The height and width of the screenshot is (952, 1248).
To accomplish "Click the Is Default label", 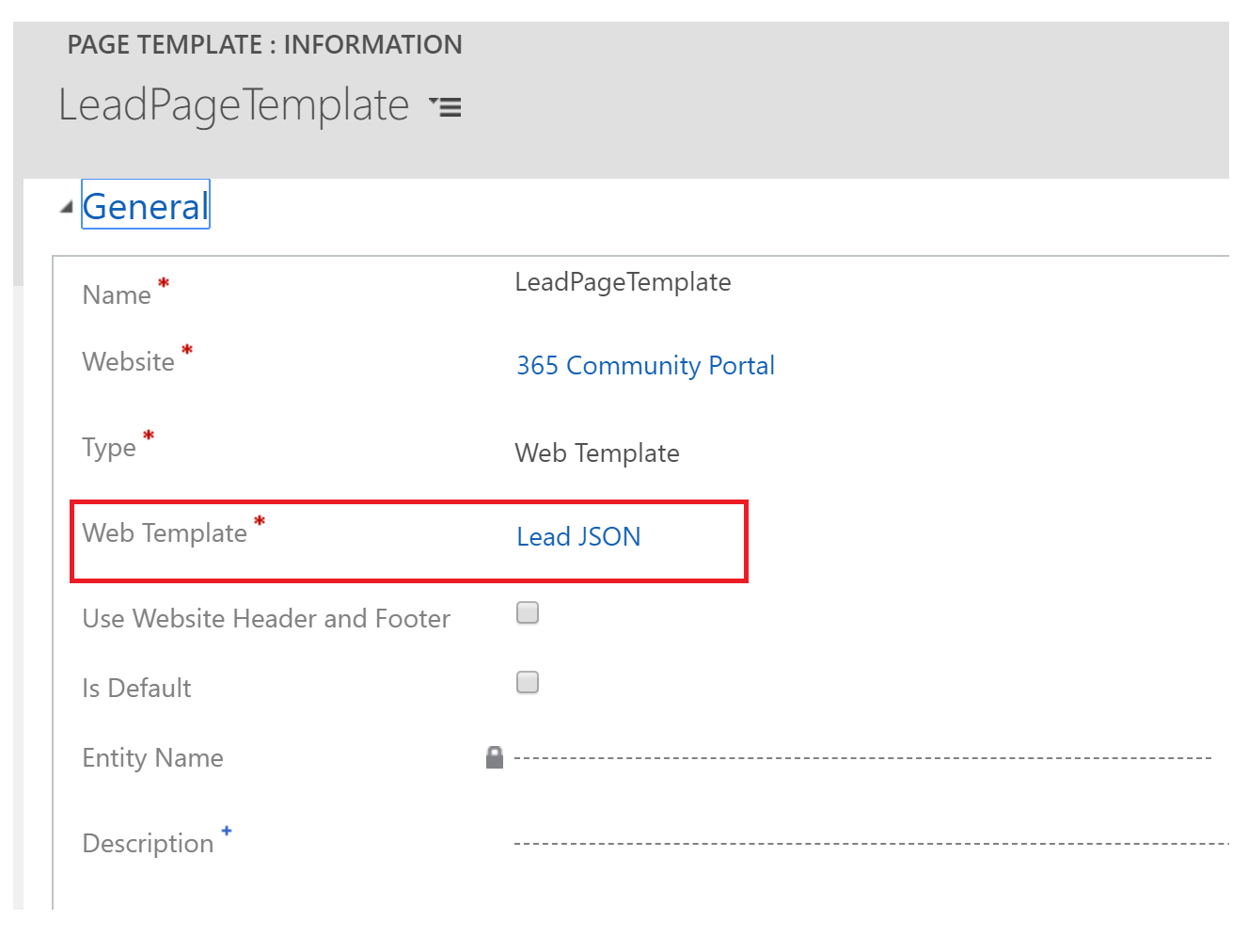I will (136, 689).
